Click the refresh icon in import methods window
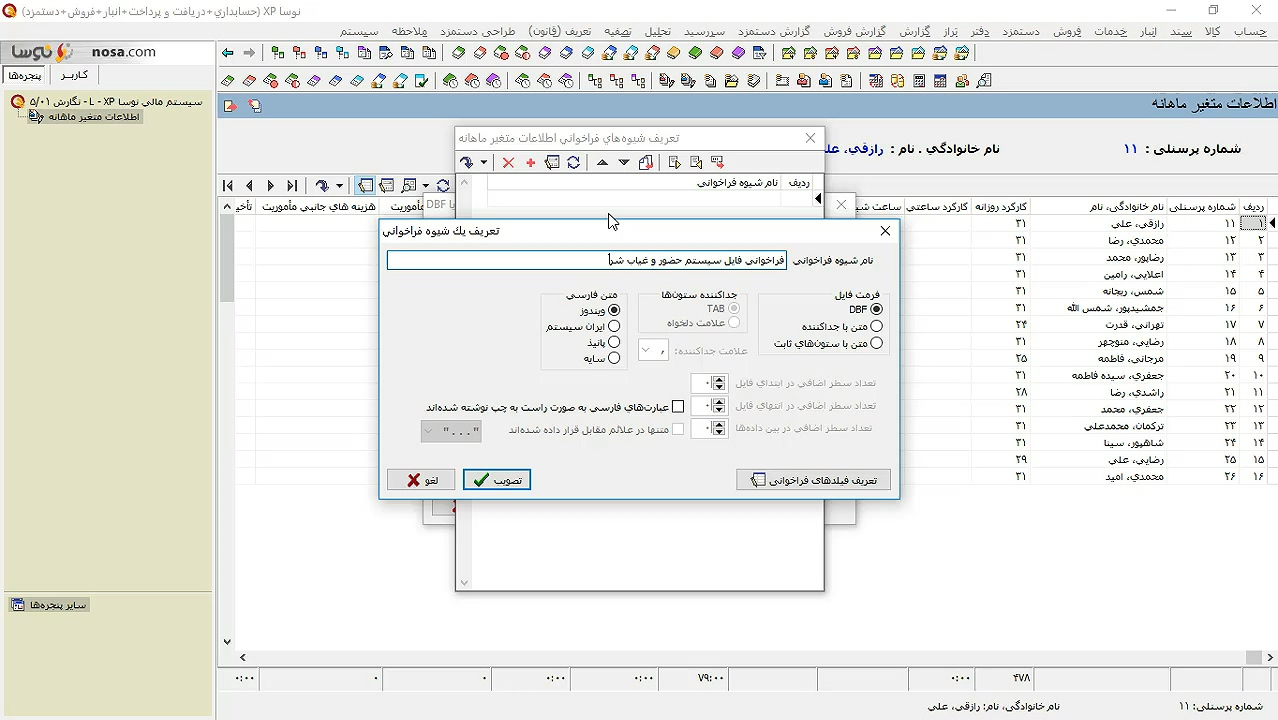Image resolution: width=1278 pixels, height=720 pixels. click(573, 163)
